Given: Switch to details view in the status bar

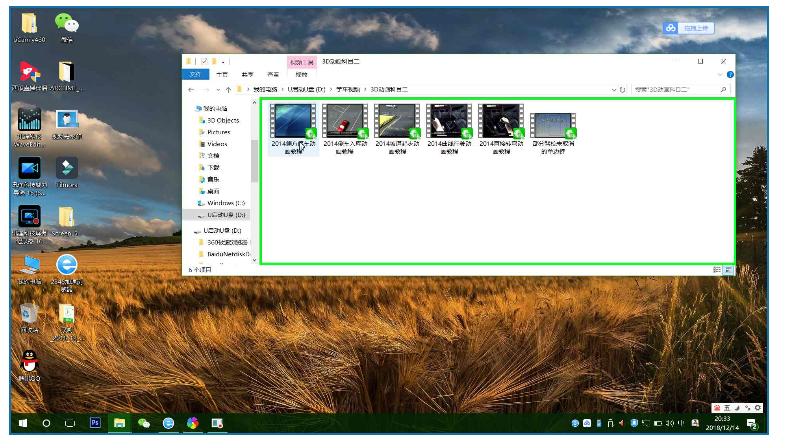Looking at the screenshot, I should pos(717,270).
